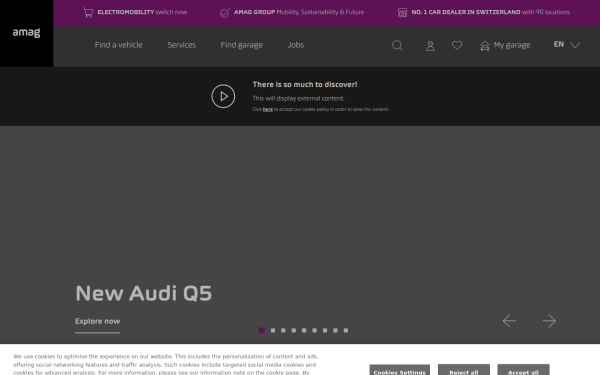Open Cookies Settings button

(x=399, y=370)
